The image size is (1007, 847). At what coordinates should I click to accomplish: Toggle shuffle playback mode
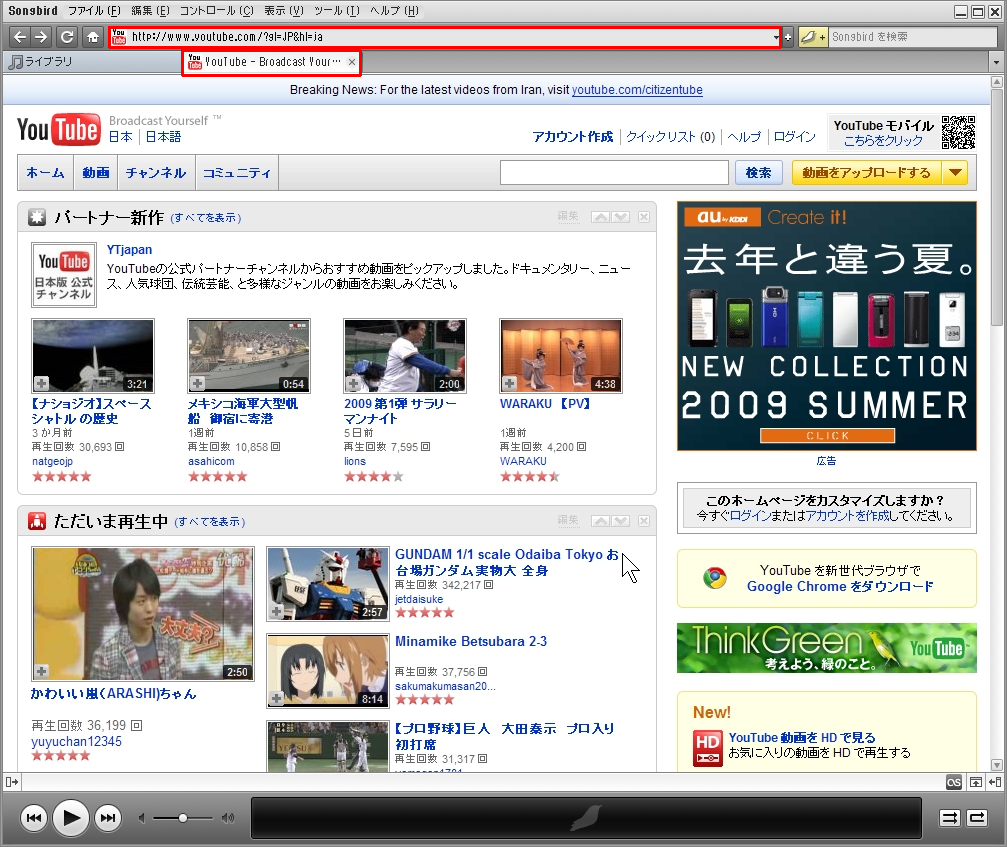tap(949, 817)
